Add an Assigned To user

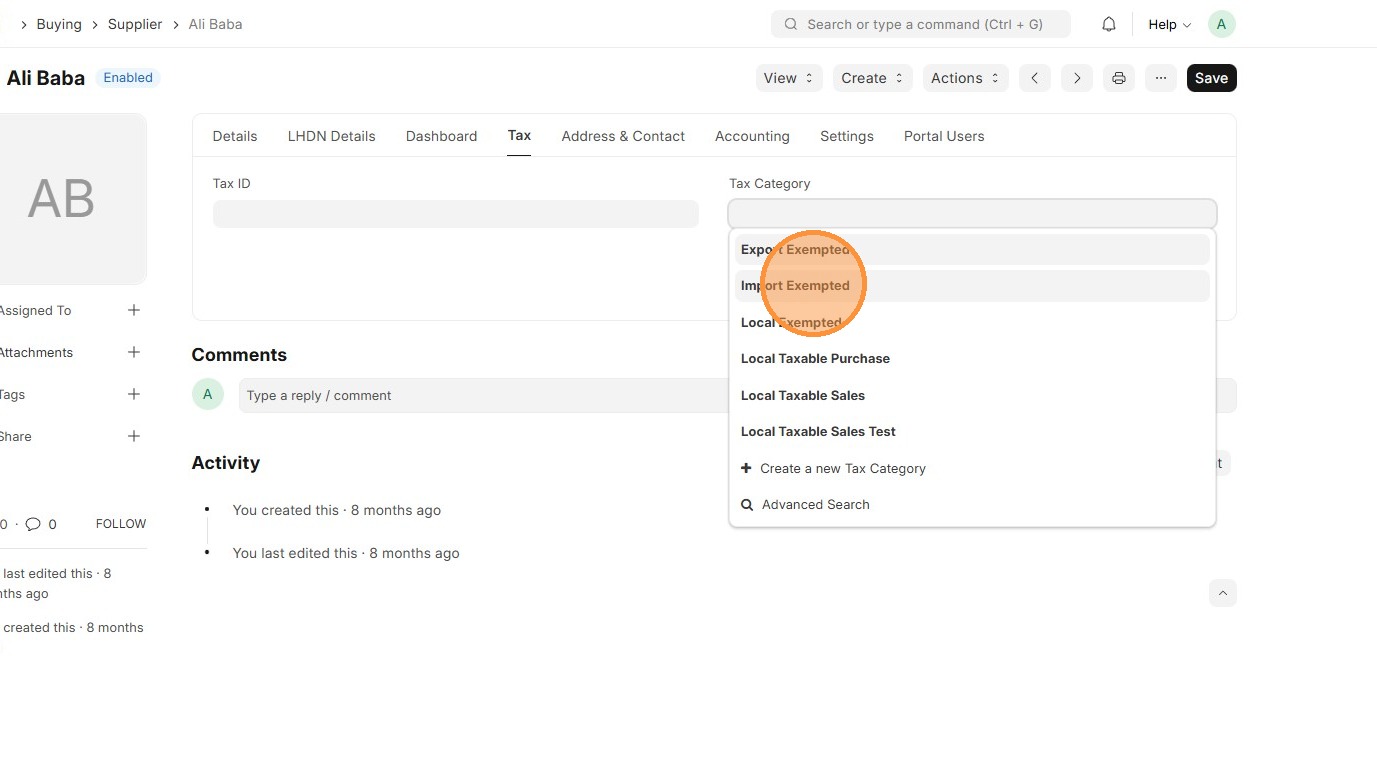(134, 310)
